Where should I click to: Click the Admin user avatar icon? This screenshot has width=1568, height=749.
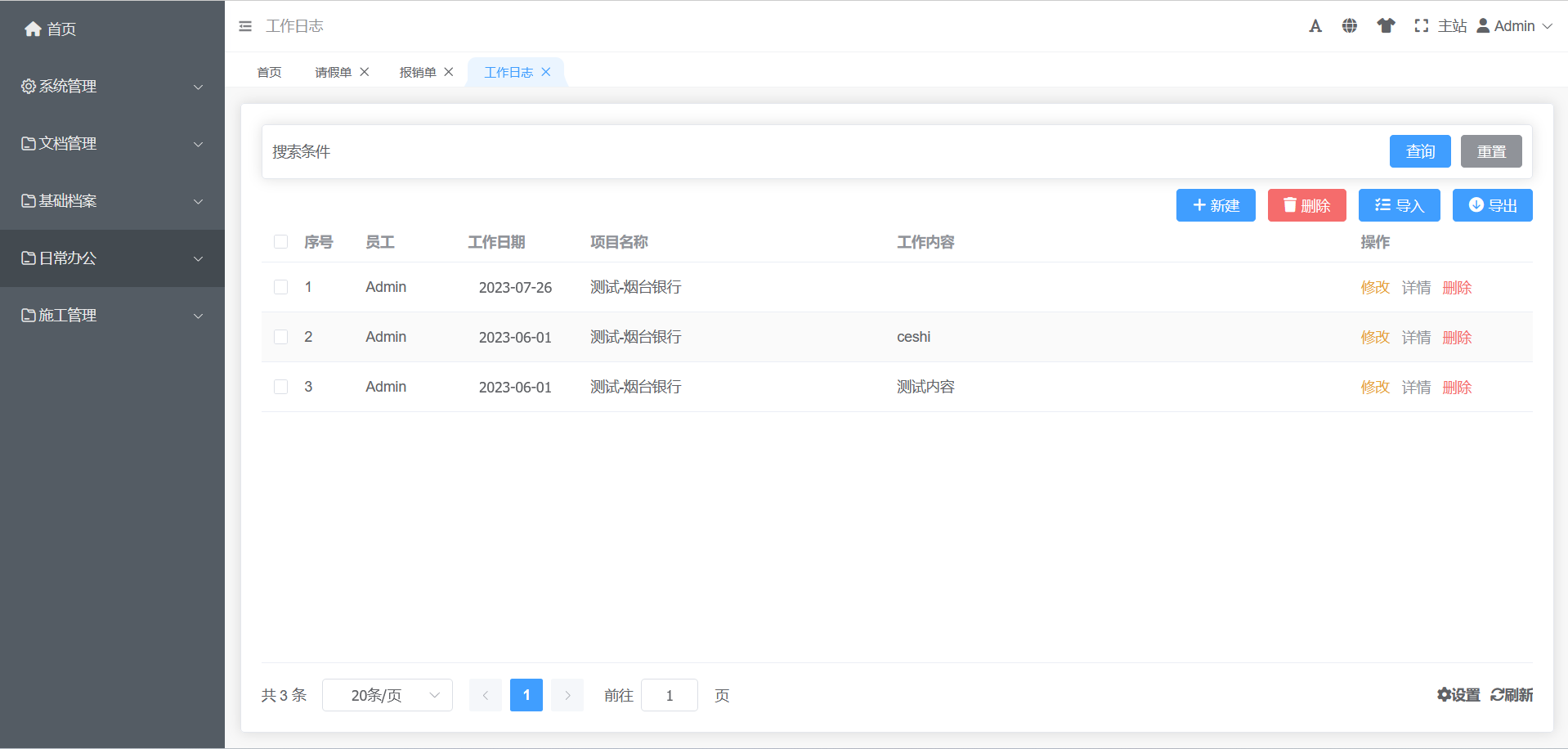1483,26
